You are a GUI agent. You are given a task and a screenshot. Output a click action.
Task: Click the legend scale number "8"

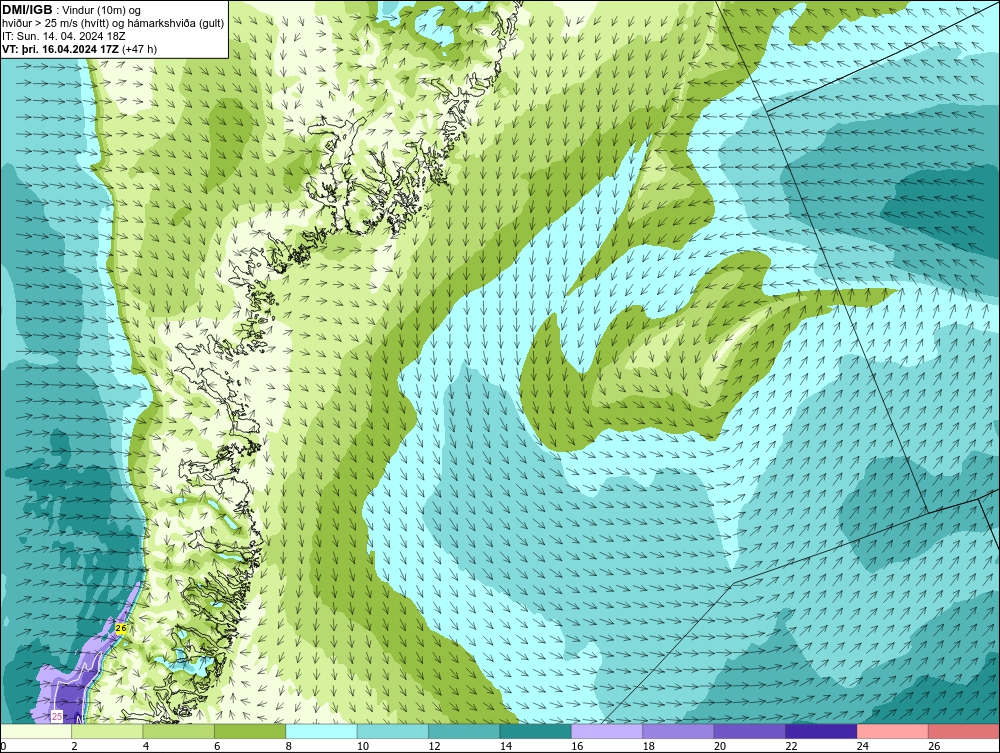[x=289, y=746]
